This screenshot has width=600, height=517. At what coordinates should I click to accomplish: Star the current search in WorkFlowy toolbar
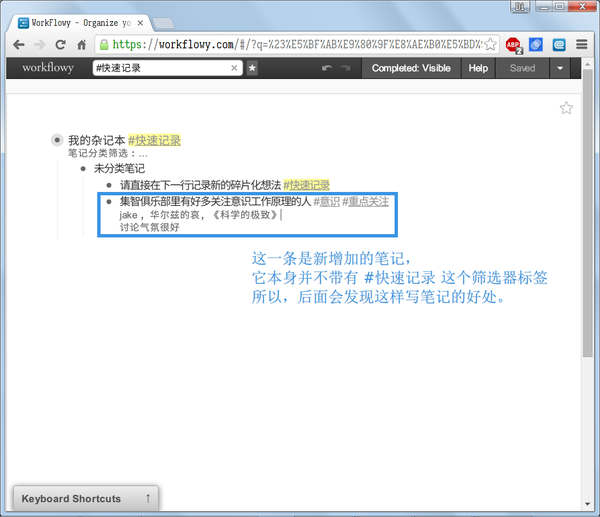click(252, 68)
